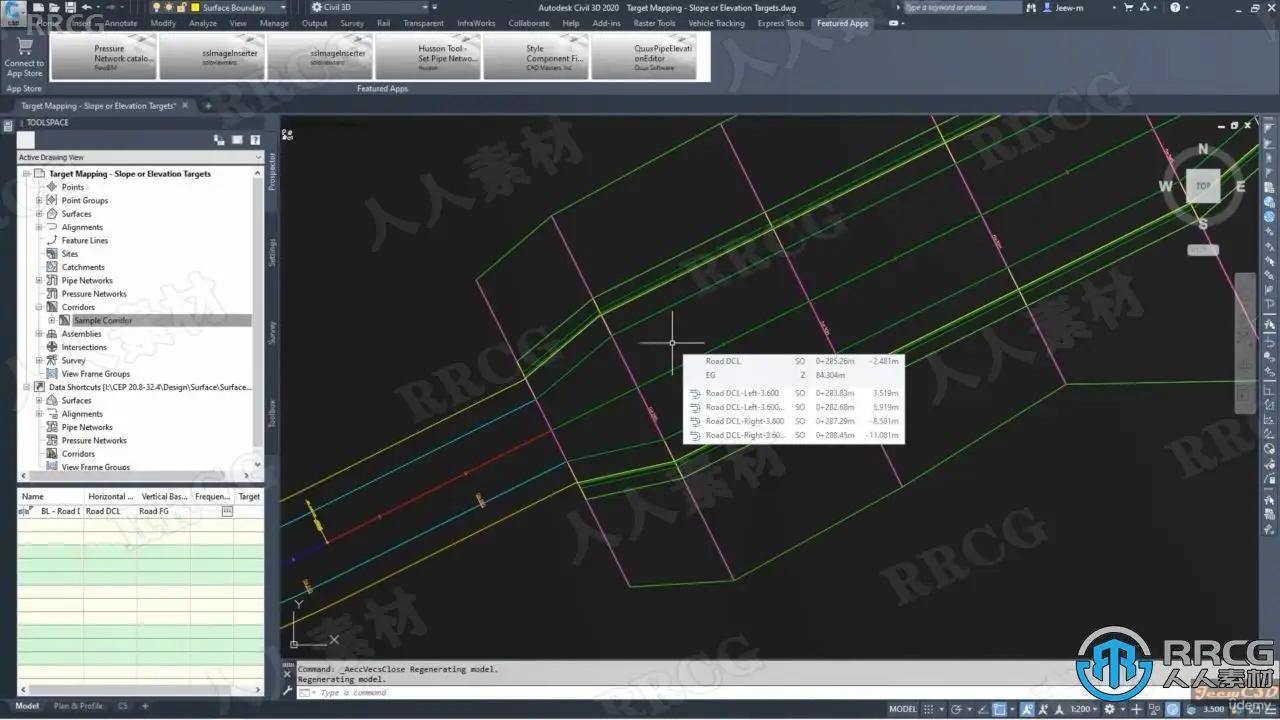Screen dimensions: 1280x720
Task: Click the TOP face of the ViewCube
Action: pyautogui.click(x=1203, y=186)
